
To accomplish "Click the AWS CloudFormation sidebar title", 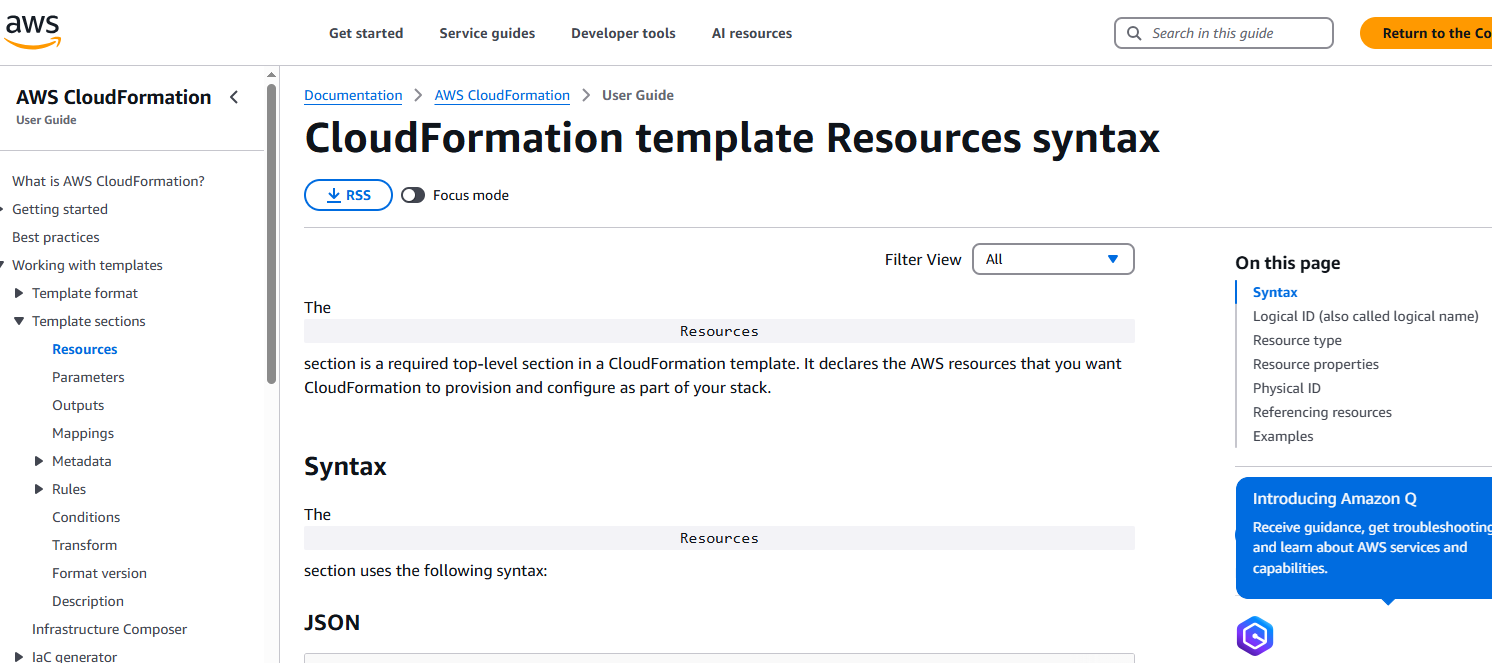I will 113,97.
